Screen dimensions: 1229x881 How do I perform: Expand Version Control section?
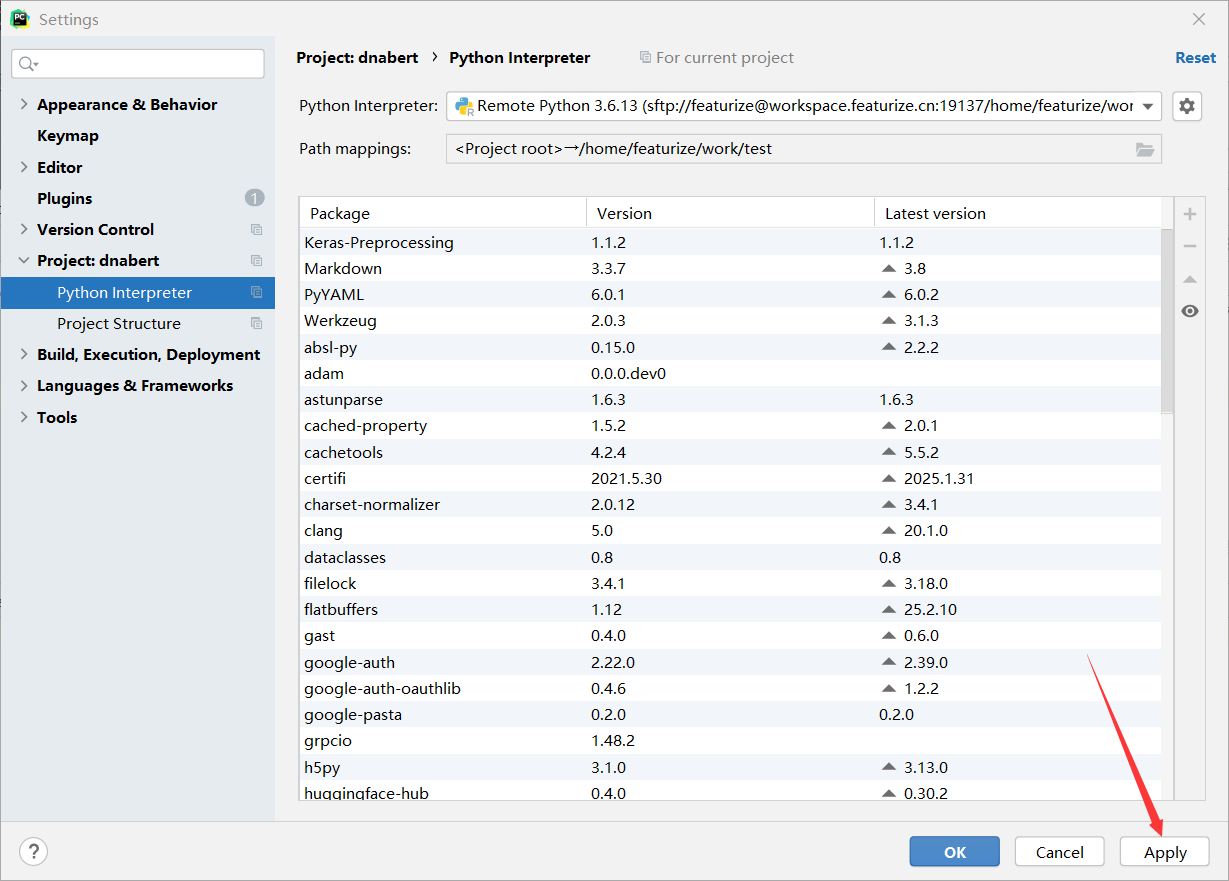coord(24,229)
